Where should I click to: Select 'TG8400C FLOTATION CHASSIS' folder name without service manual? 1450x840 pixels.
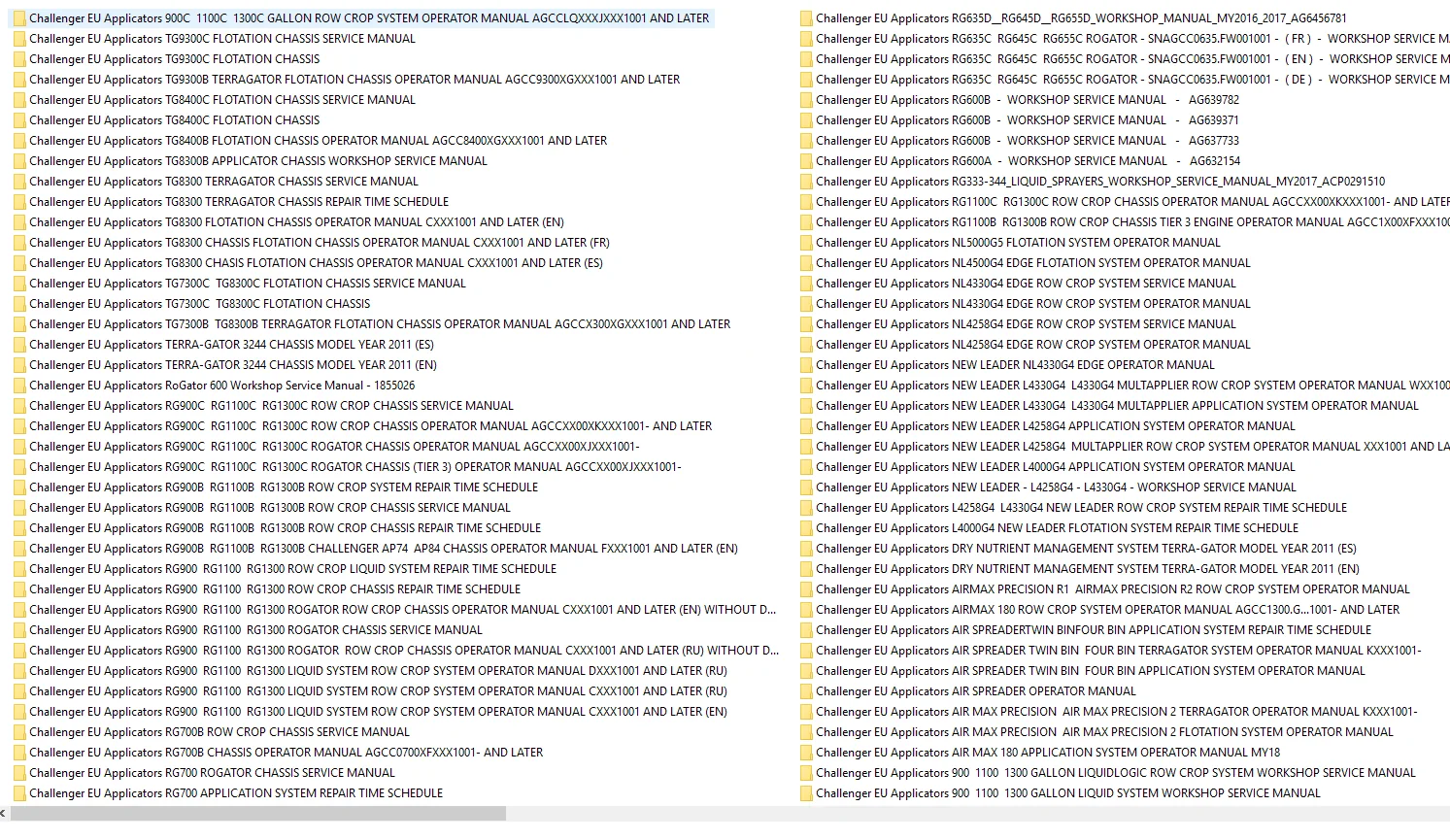[x=174, y=120]
